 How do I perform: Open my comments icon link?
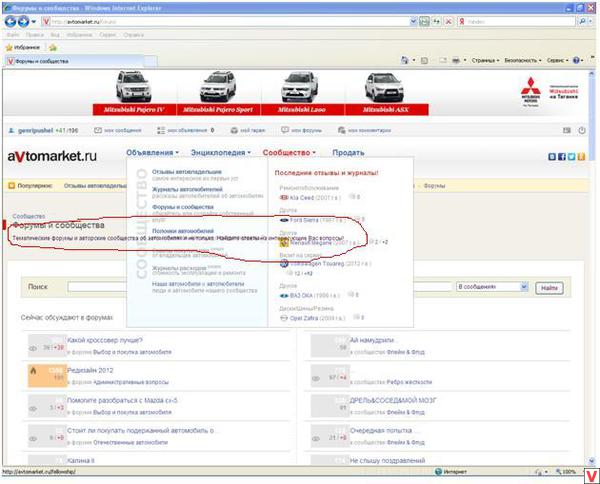[x=364, y=130]
